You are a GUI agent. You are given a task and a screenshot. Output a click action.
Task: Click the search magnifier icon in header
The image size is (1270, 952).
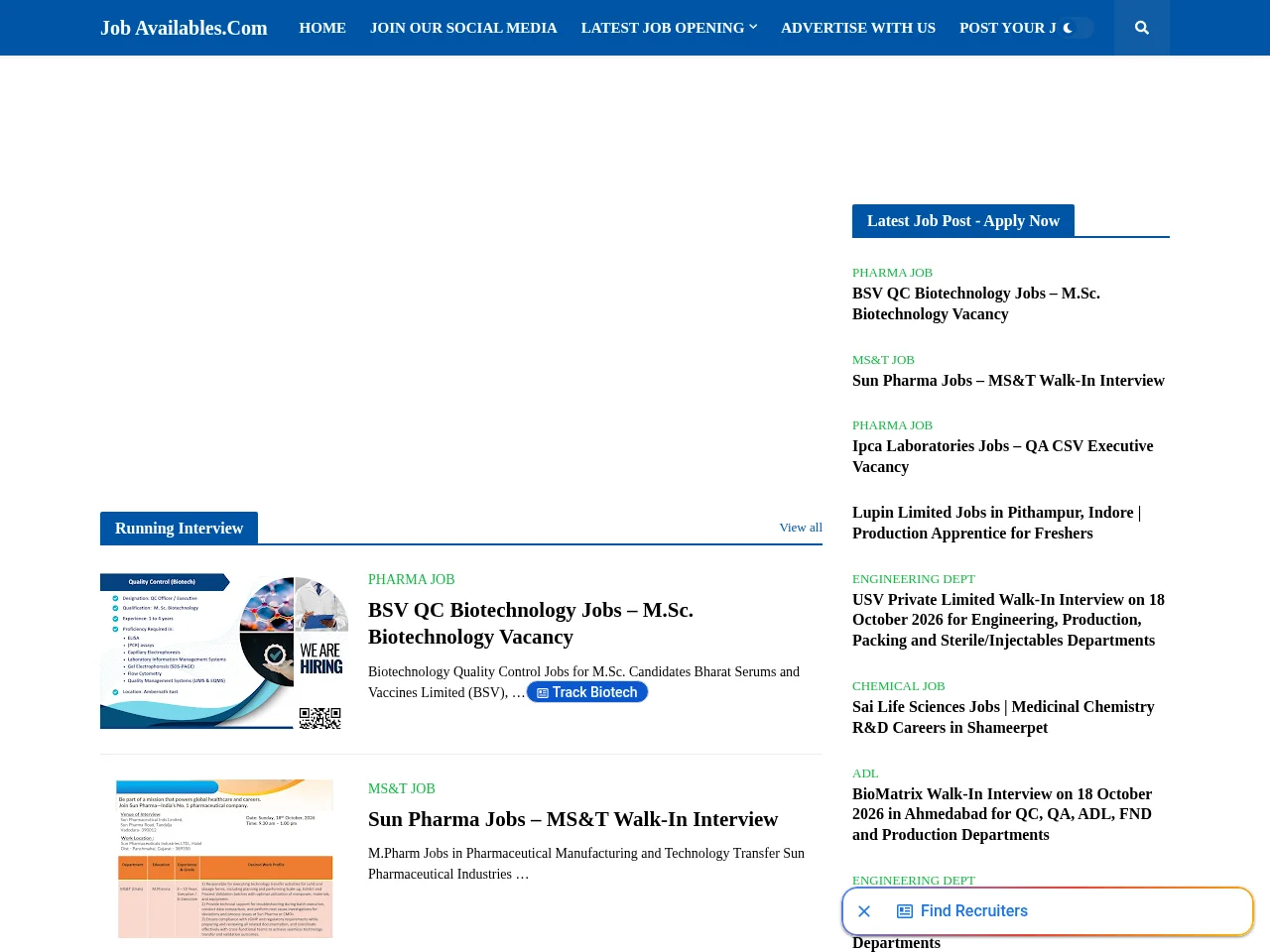(1142, 28)
